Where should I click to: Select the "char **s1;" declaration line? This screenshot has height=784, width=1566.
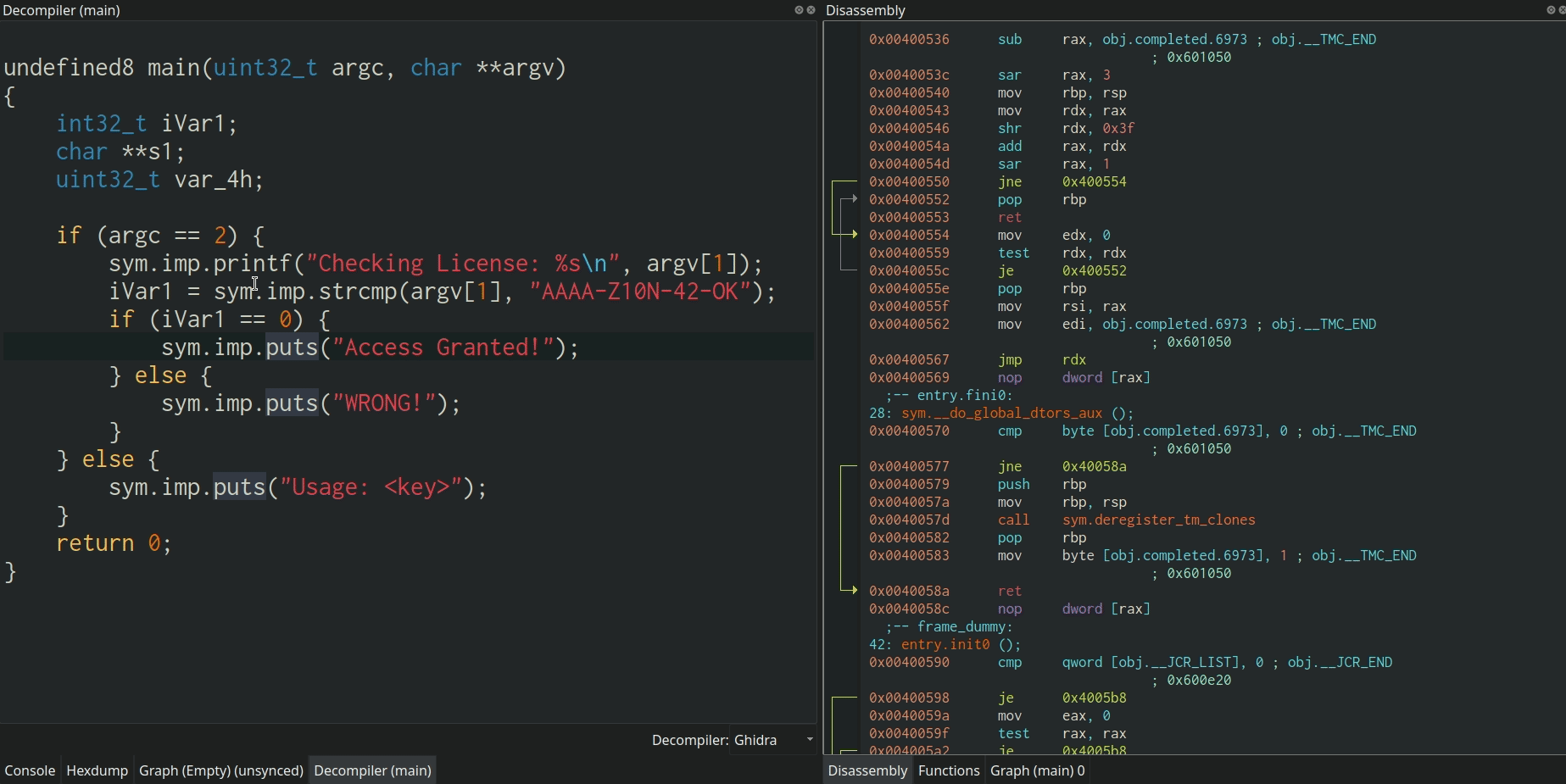[120, 152]
